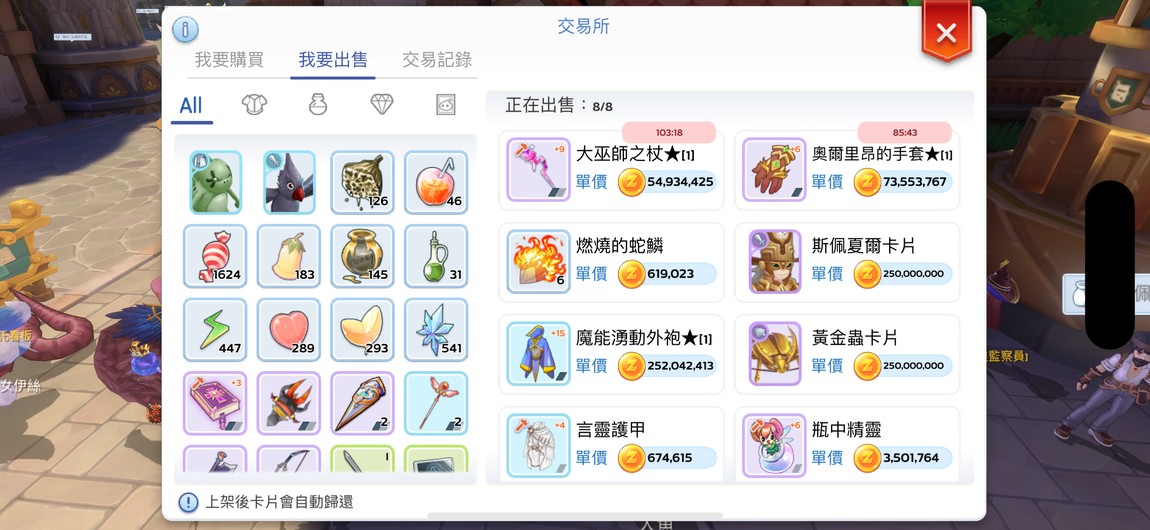This screenshot has height=530, width=1150.
Task: Pick the red apple juice item (46)
Action: coord(436,183)
